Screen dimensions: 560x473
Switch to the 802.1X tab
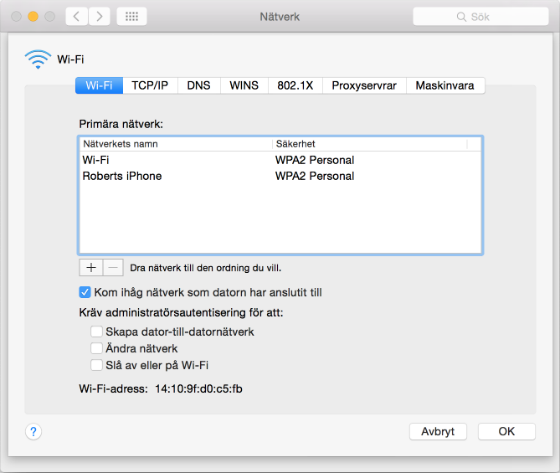[295, 86]
